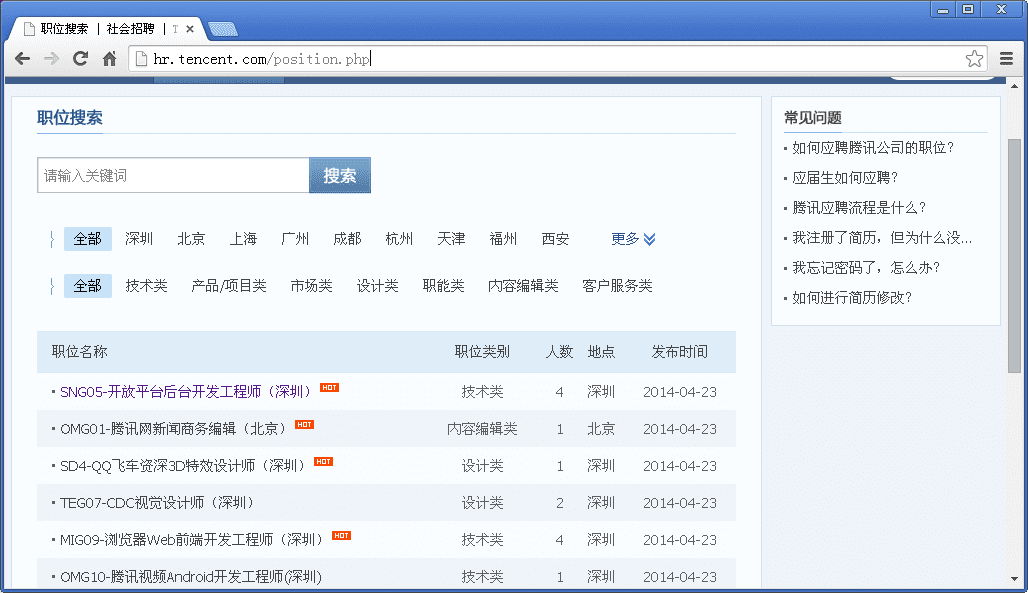Click the page scrollbar thumb
This screenshot has height=593, width=1028.
(x=1014, y=256)
